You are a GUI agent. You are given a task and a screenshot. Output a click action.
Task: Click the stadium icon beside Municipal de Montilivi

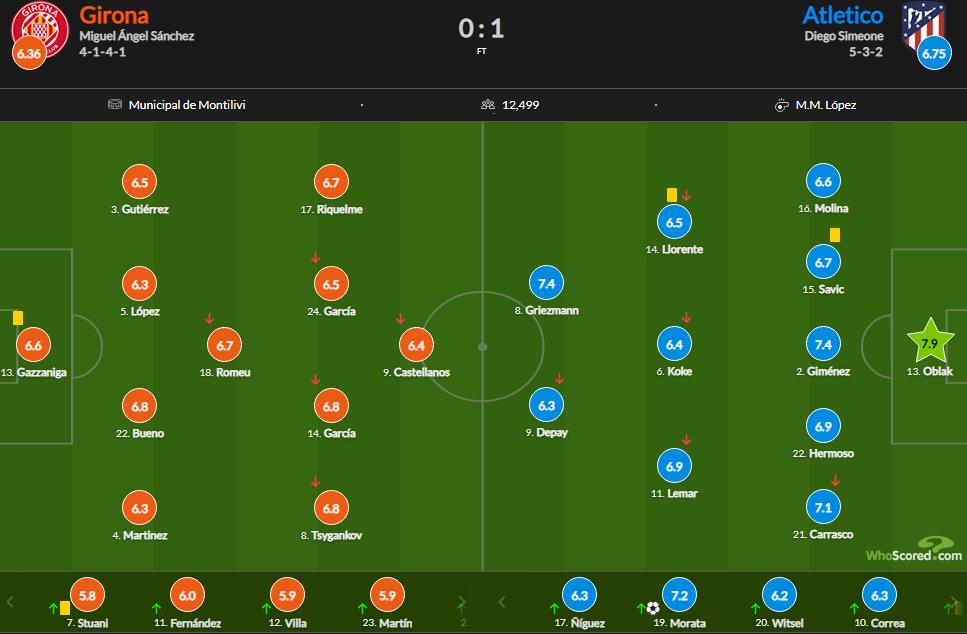coord(115,104)
